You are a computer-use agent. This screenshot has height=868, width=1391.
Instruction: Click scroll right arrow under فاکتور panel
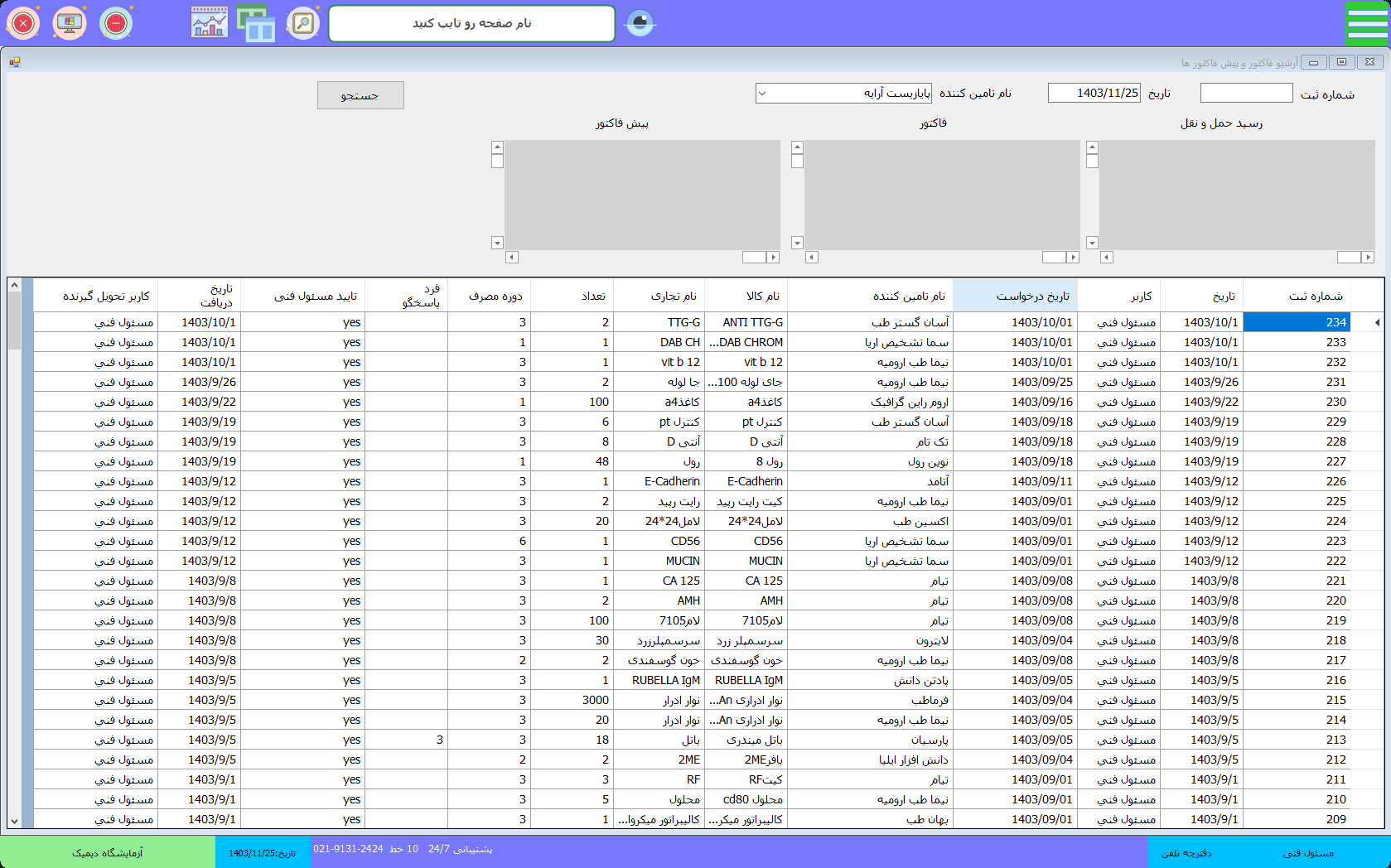[1073, 258]
